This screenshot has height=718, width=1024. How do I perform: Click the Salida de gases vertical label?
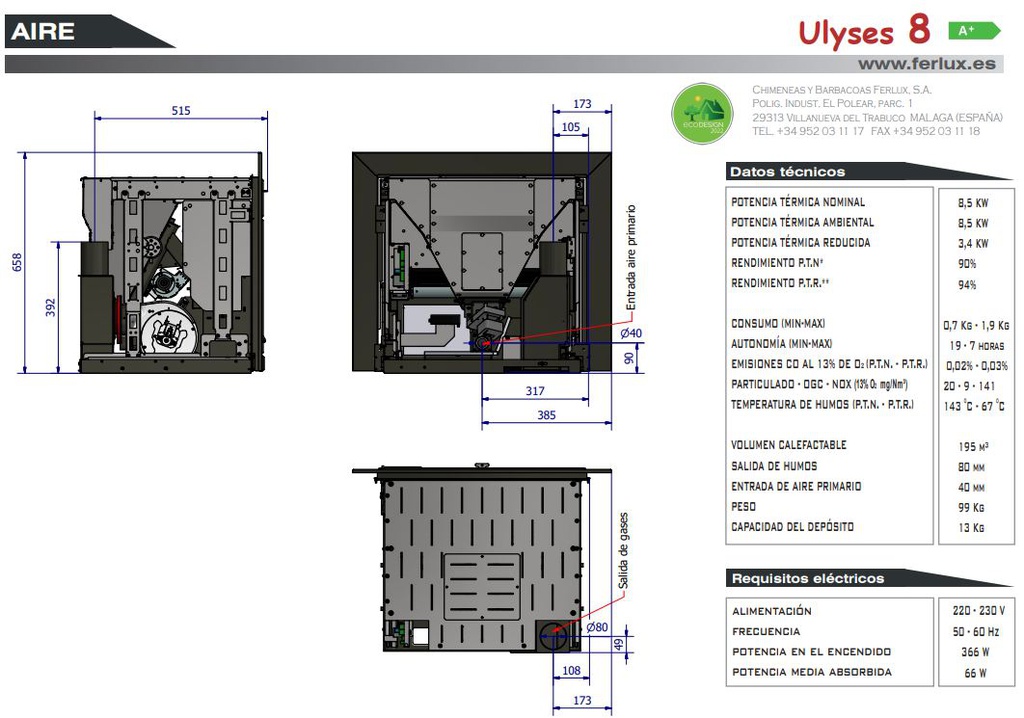click(x=623, y=548)
